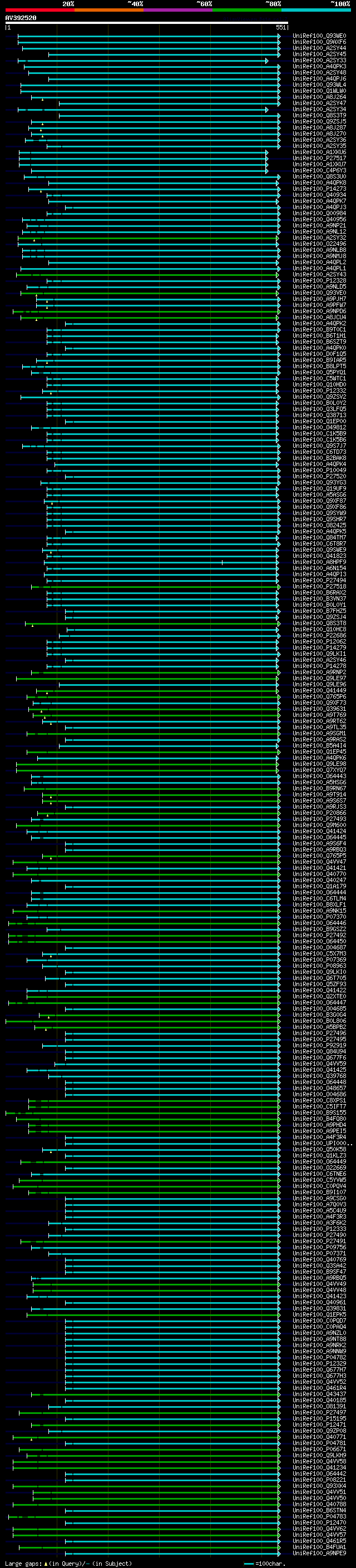
Task: Select the UniRef100_P27517 label
Action: [x=319, y=159]
